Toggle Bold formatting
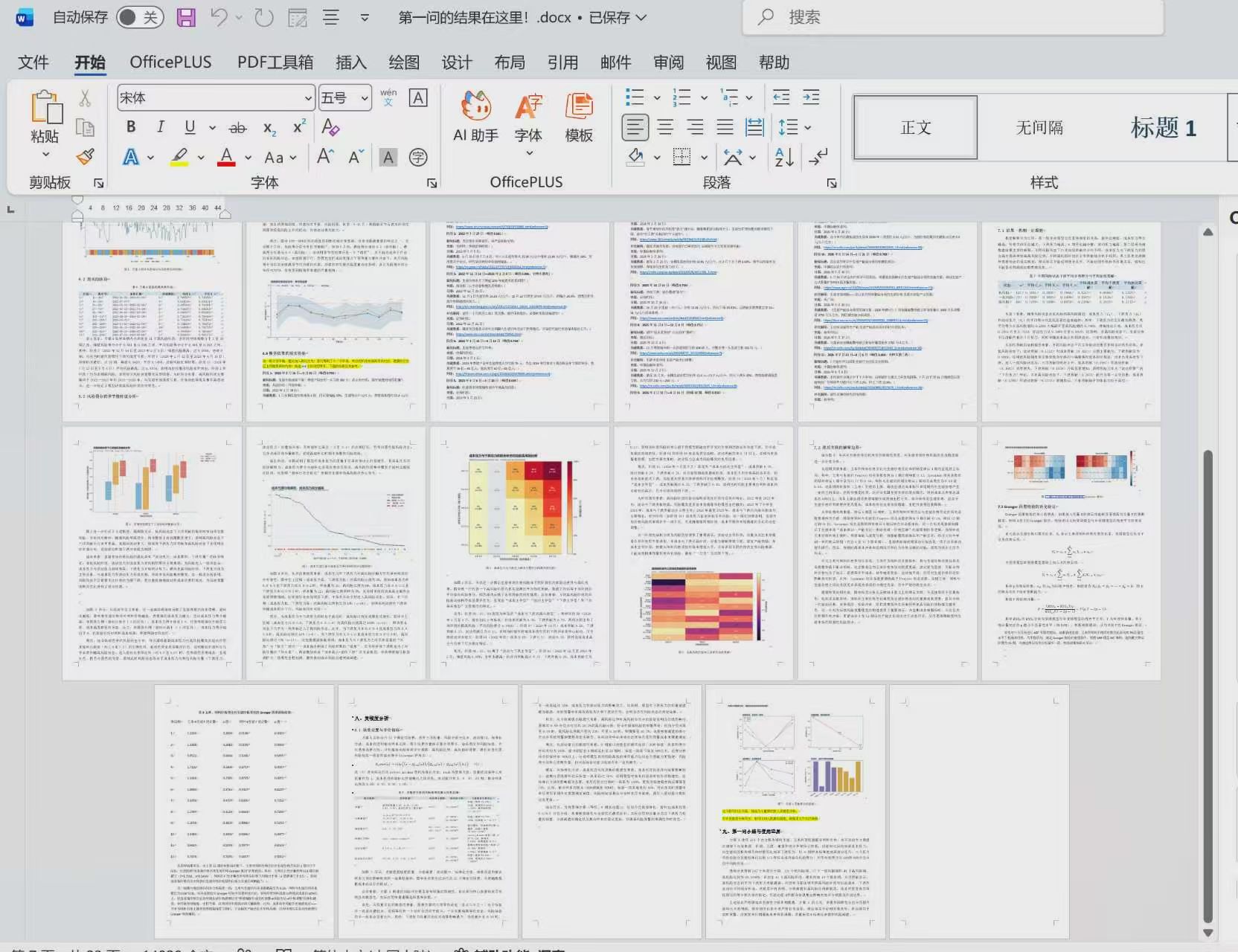Screen dimensions: 1238x952 click(x=131, y=127)
